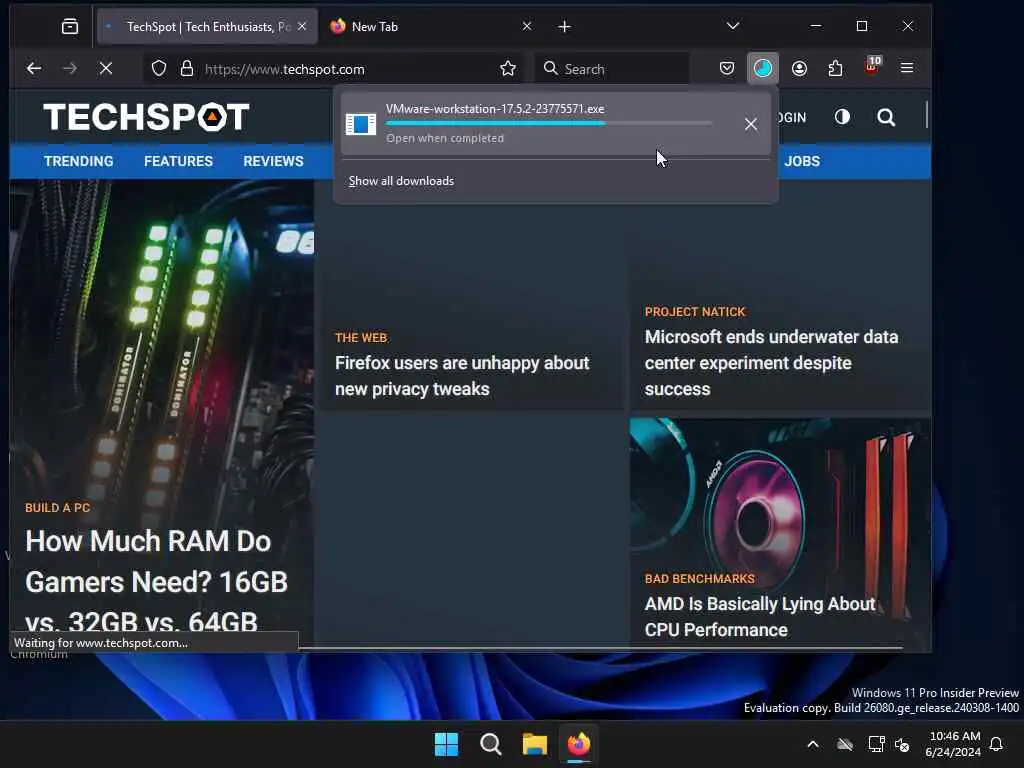Screen dimensions: 1024x768
Task: Open the Extensions puzzle icon
Action: [835, 68]
